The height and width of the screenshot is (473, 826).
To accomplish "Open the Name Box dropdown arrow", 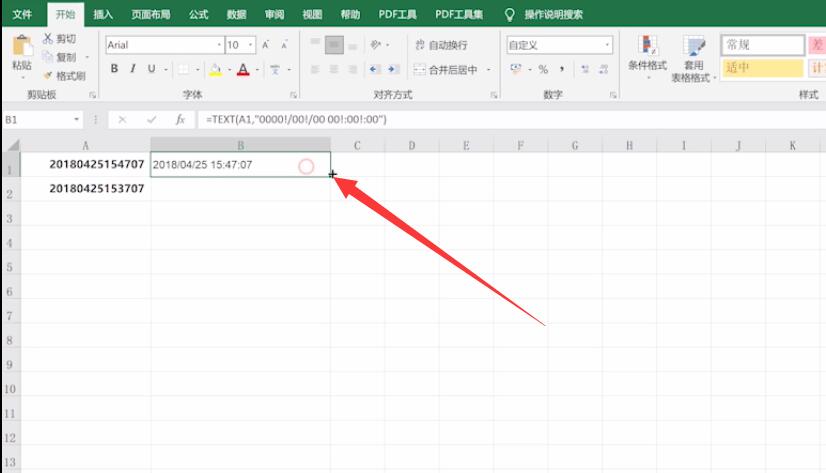I will click(x=76, y=120).
